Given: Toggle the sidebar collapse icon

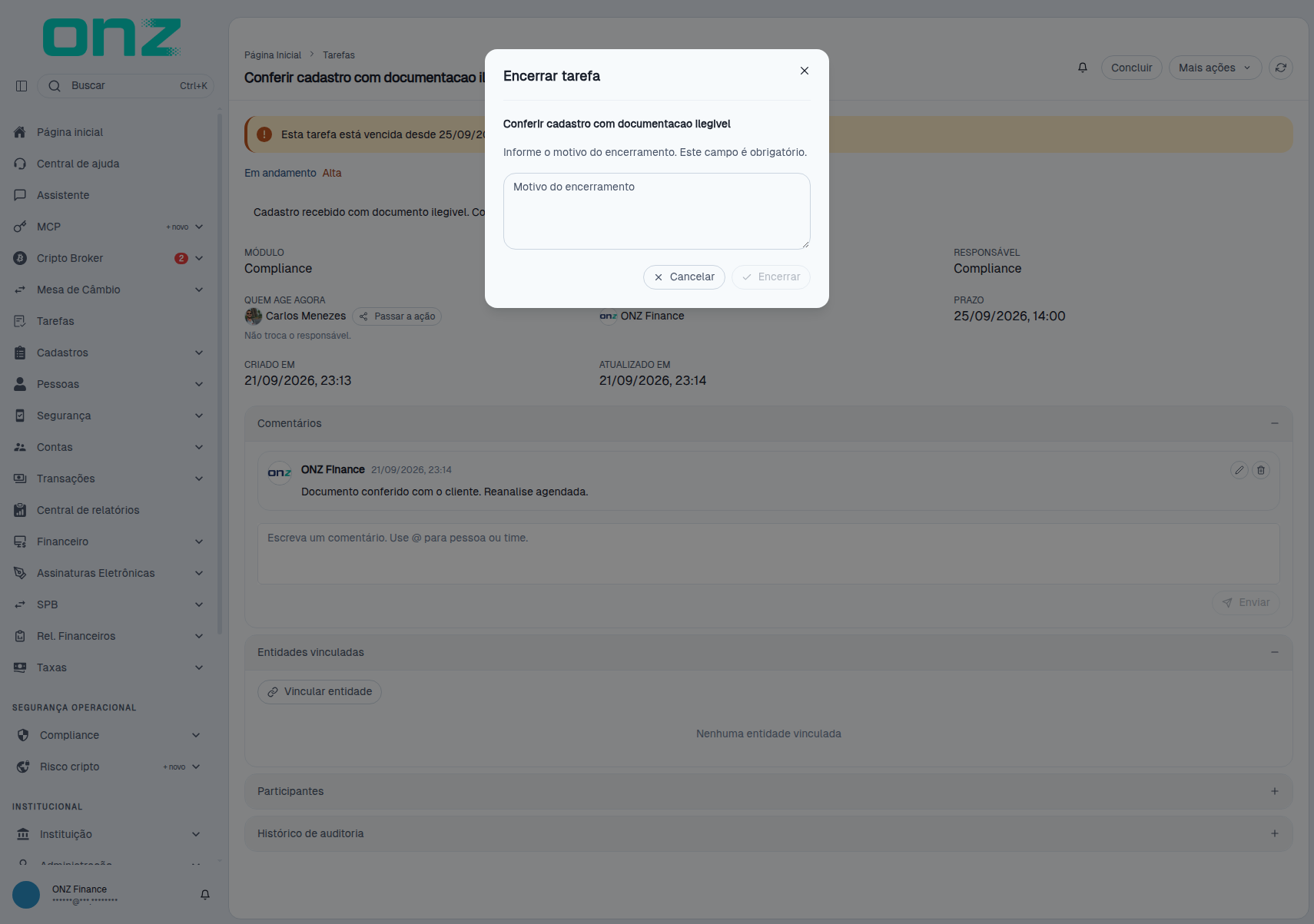Looking at the screenshot, I should 22,86.
